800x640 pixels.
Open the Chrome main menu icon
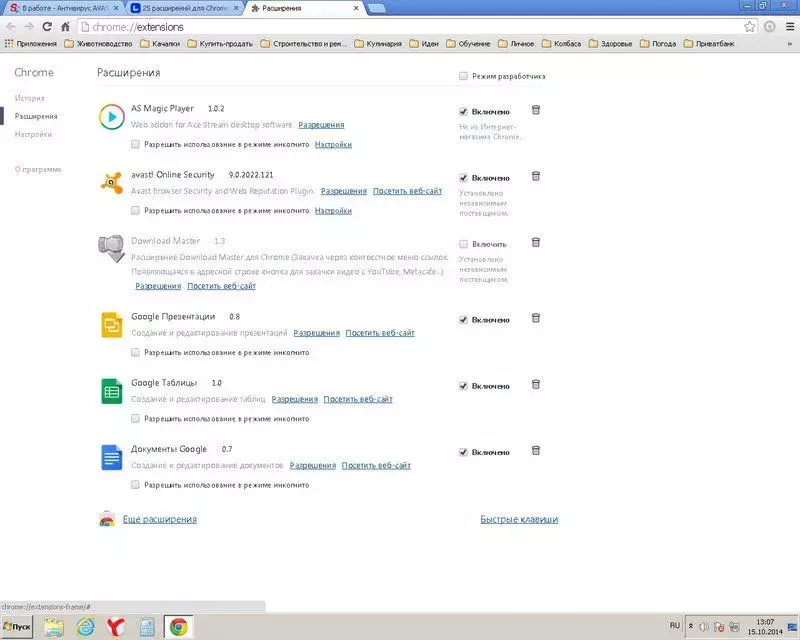tap(789, 27)
